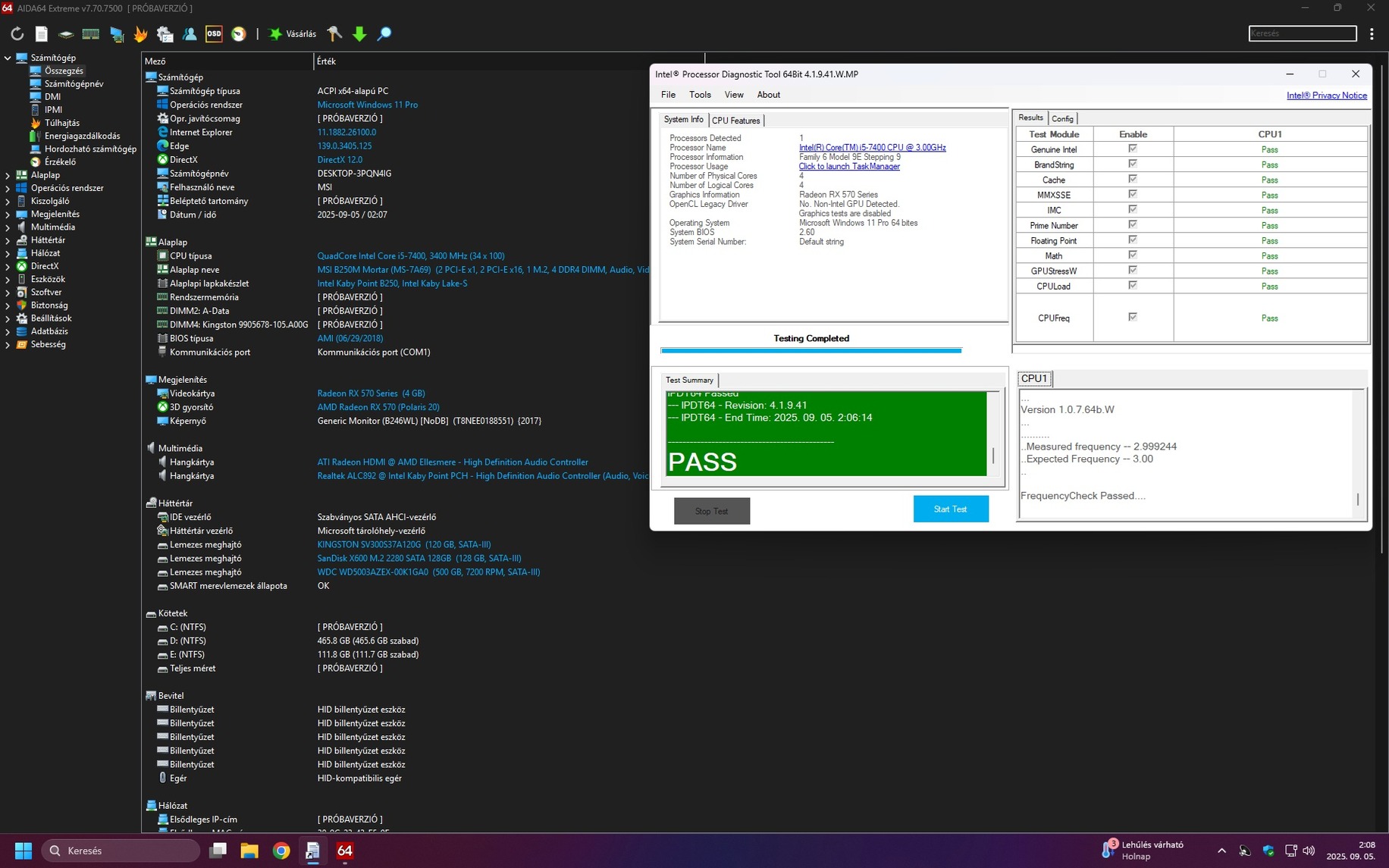Toggle the BrandString enable checkbox
This screenshot has height=868, width=1389.
pos(1133,165)
